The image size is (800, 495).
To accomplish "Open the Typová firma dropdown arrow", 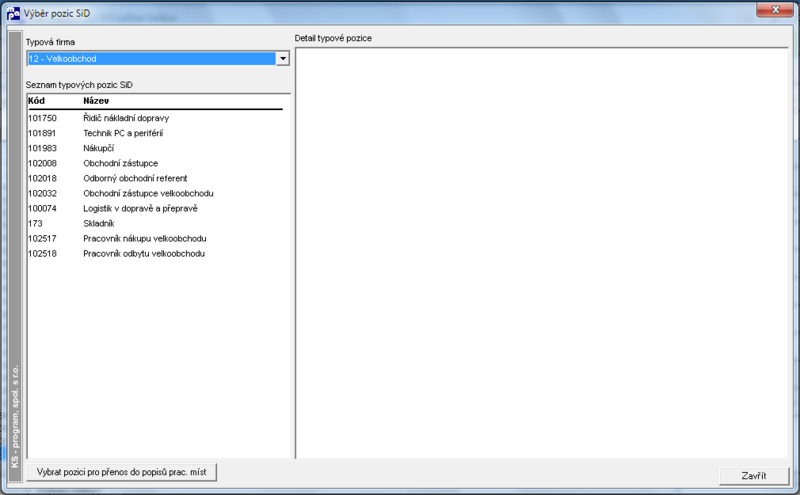I will [x=283, y=59].
